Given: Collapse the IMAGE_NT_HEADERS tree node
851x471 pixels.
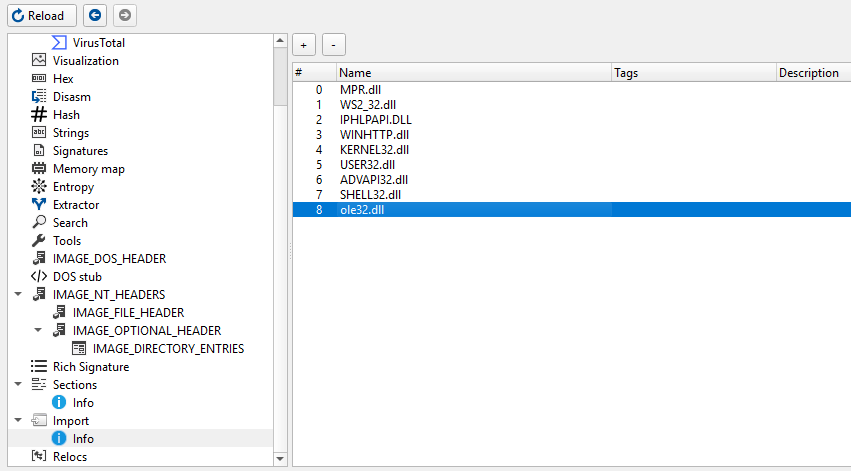Looking at the screenshot, I should 18,295.
